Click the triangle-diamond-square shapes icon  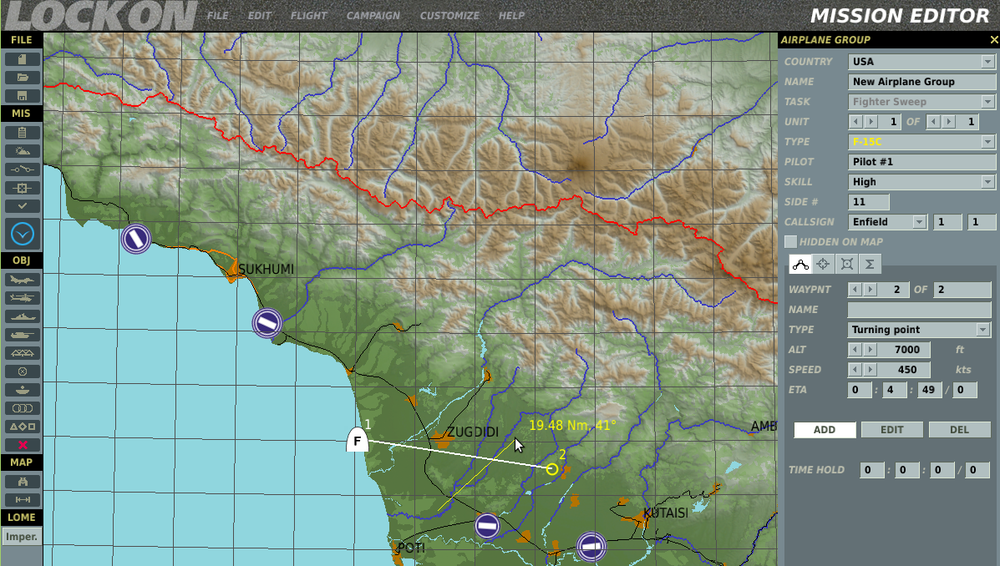pyautogui.click(x=22, y=427)
